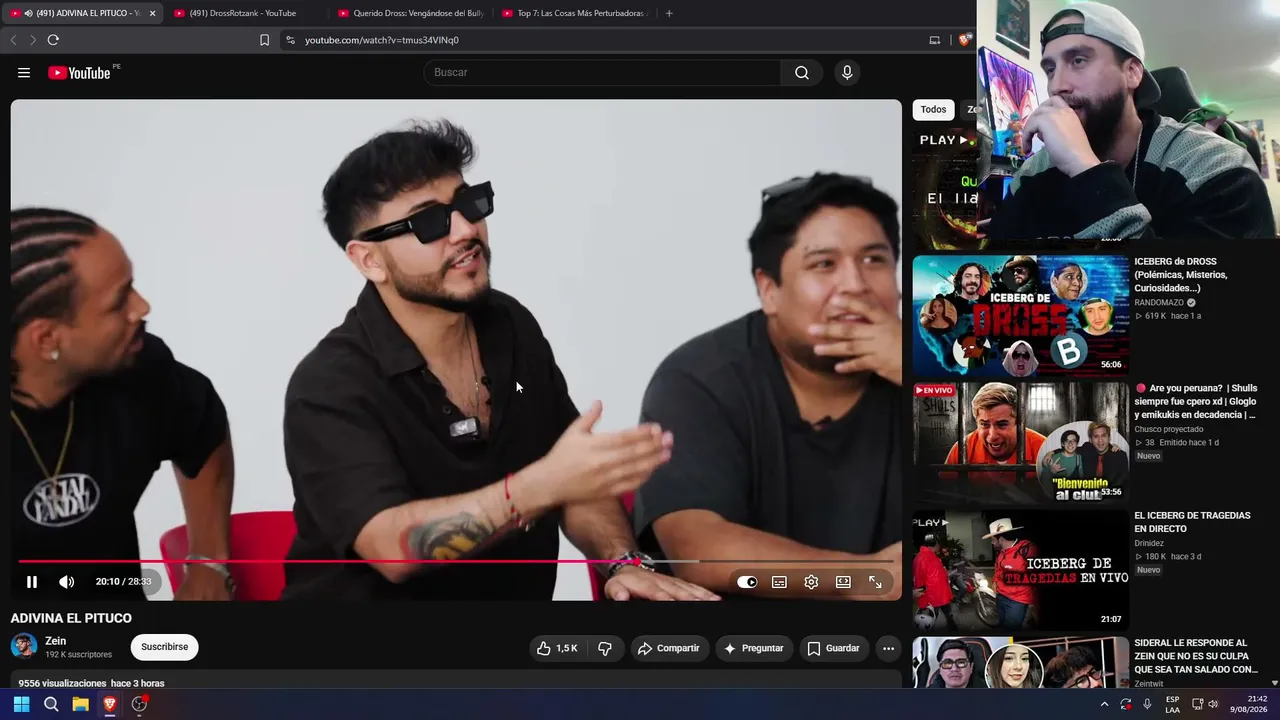Go back in browser history

[x=13, y=40]
